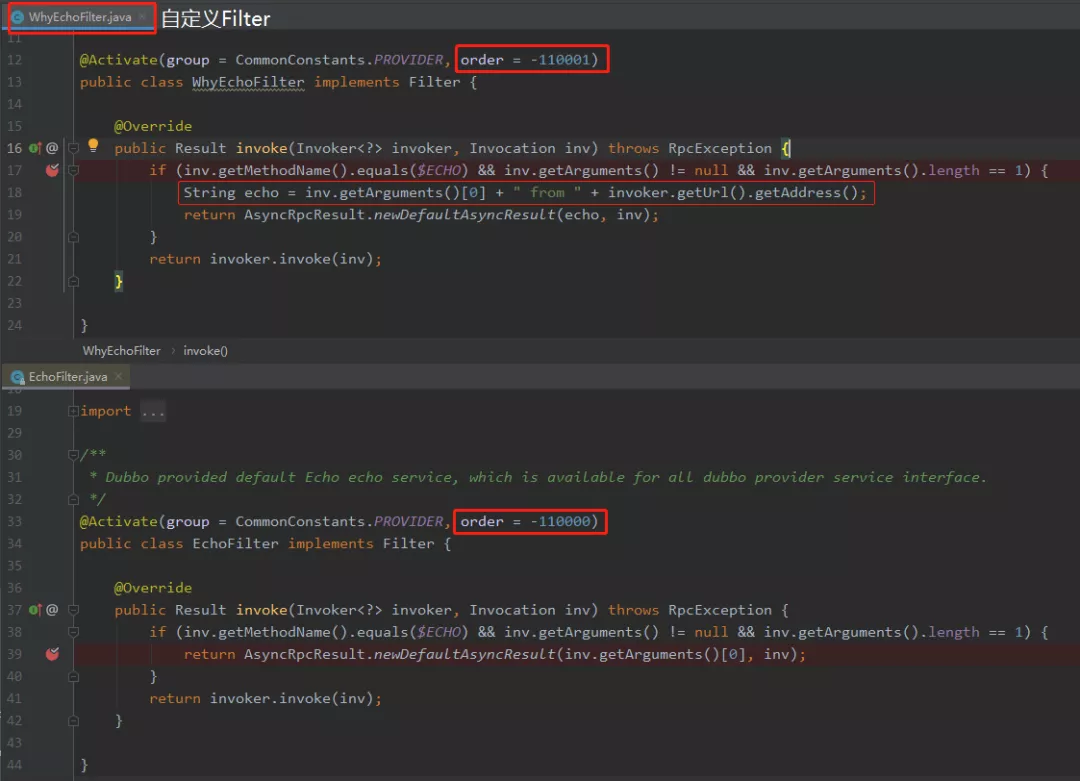Click the " from " string literal on line 18

[x=547, y=192]
